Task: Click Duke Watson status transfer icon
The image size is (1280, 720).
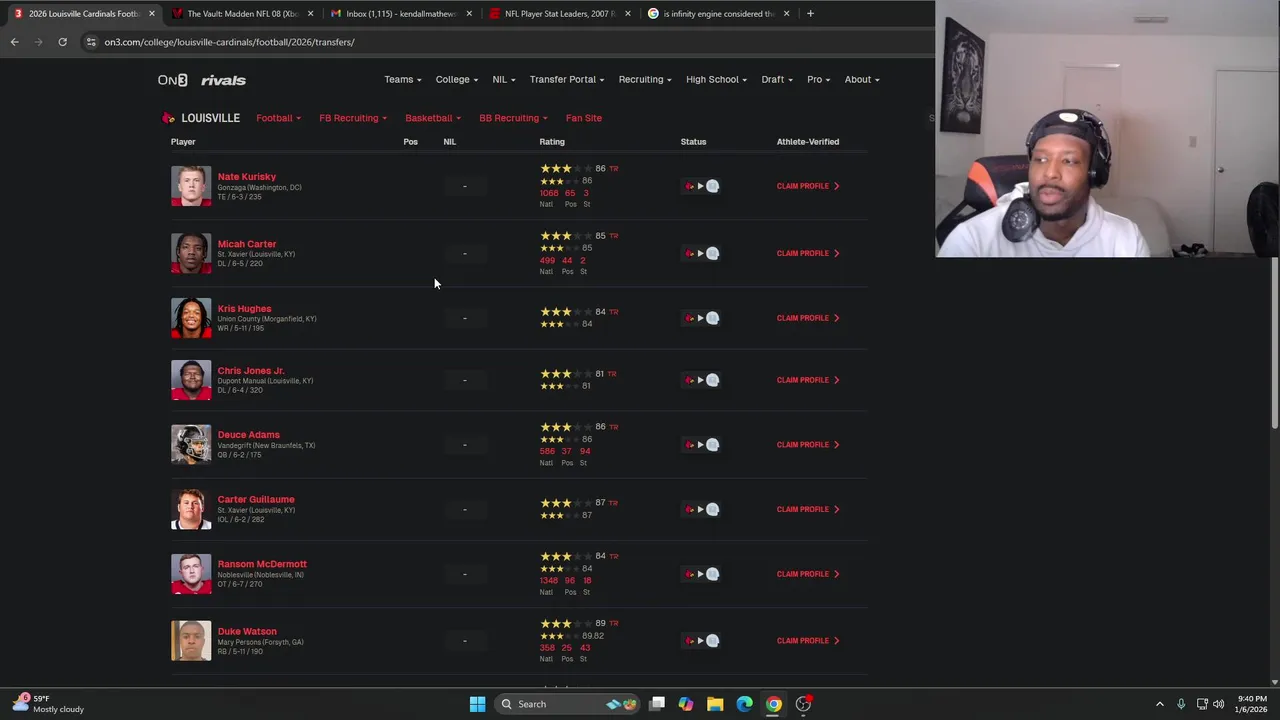Action: click(x=701, y=641)
